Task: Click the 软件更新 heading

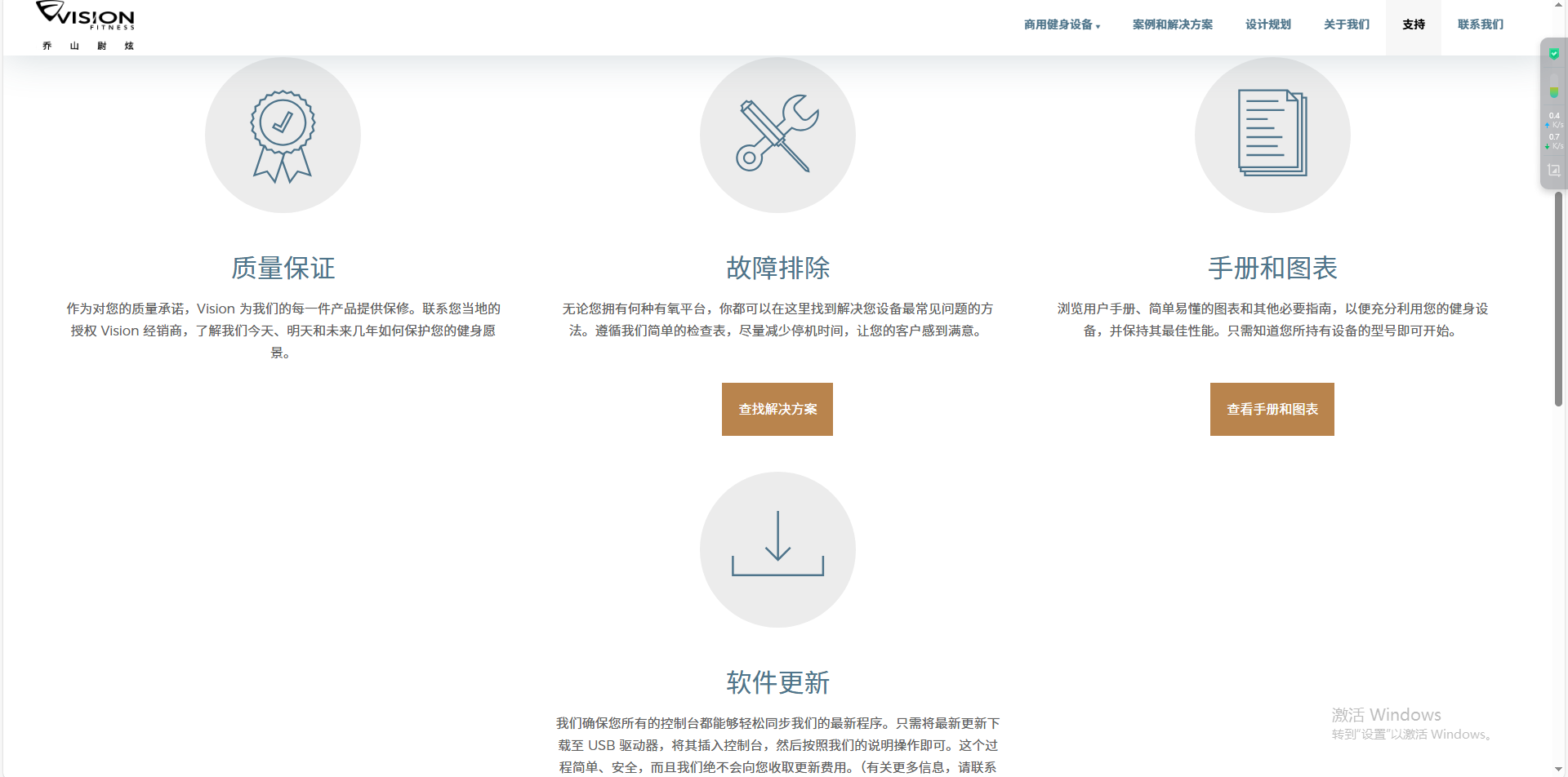Action: pyautogui.click(x=777, y=682)
